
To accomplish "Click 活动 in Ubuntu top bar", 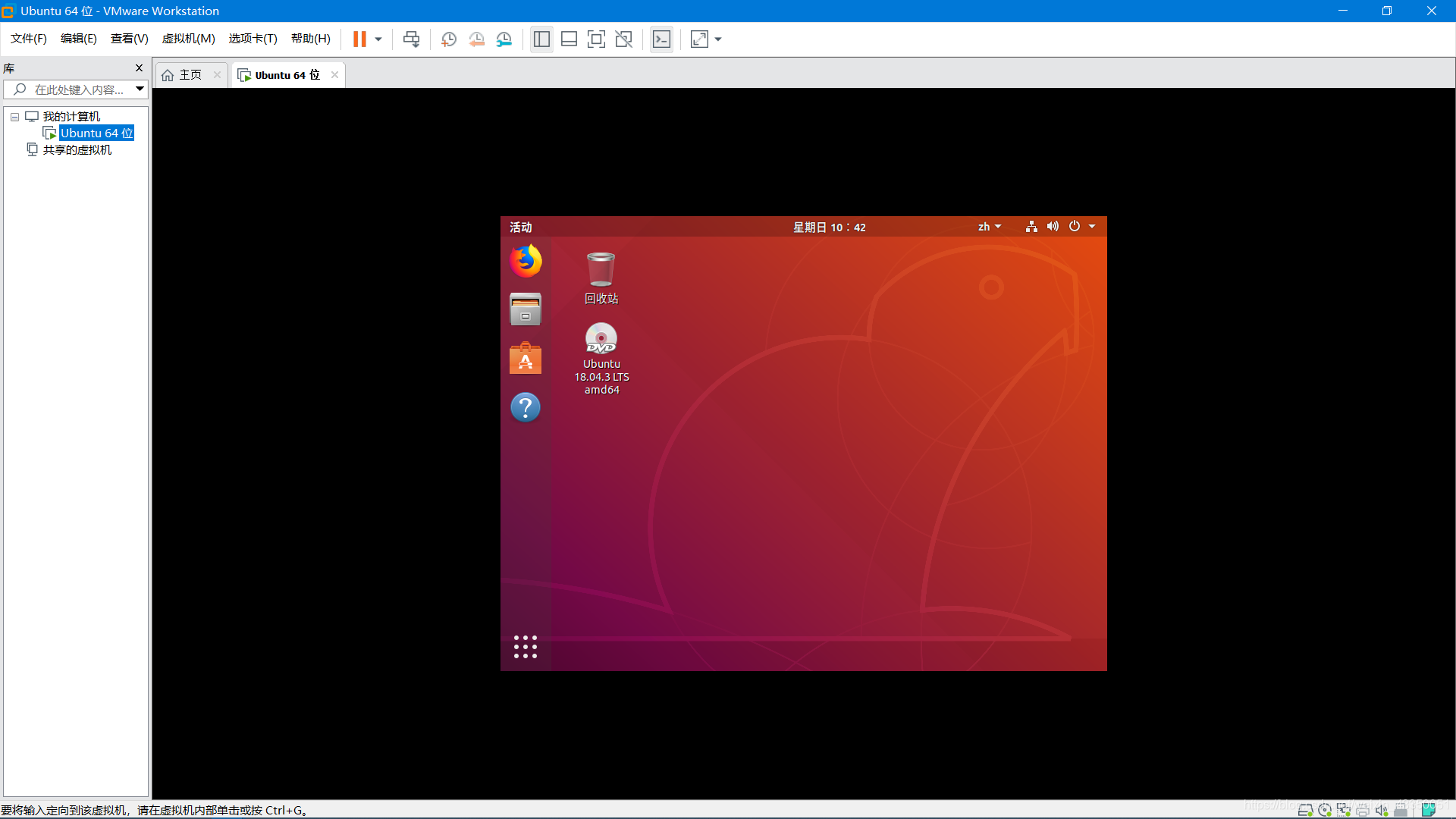I will [520, 227].
